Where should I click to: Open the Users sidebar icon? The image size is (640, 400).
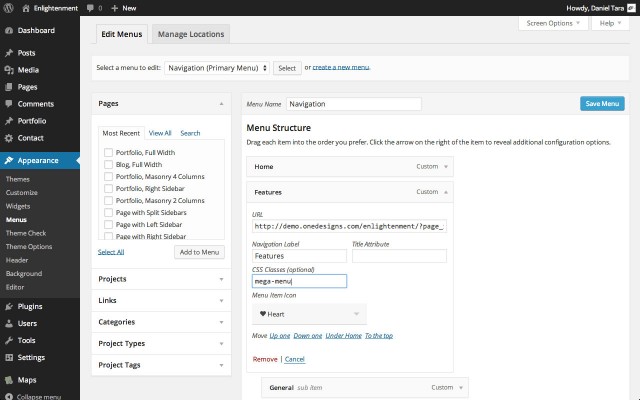point(8,323)
